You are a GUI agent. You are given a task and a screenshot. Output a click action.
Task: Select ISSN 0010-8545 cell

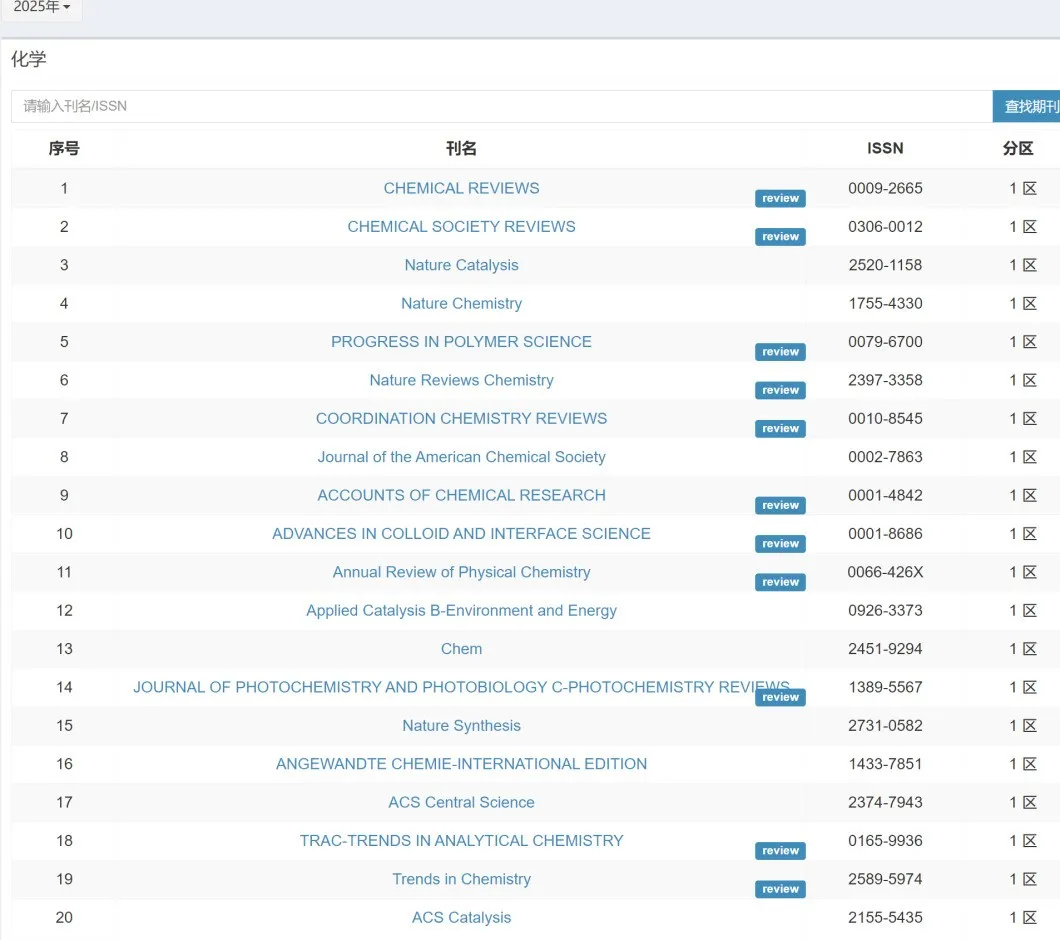pyautogui.click(x=885, y=419)
